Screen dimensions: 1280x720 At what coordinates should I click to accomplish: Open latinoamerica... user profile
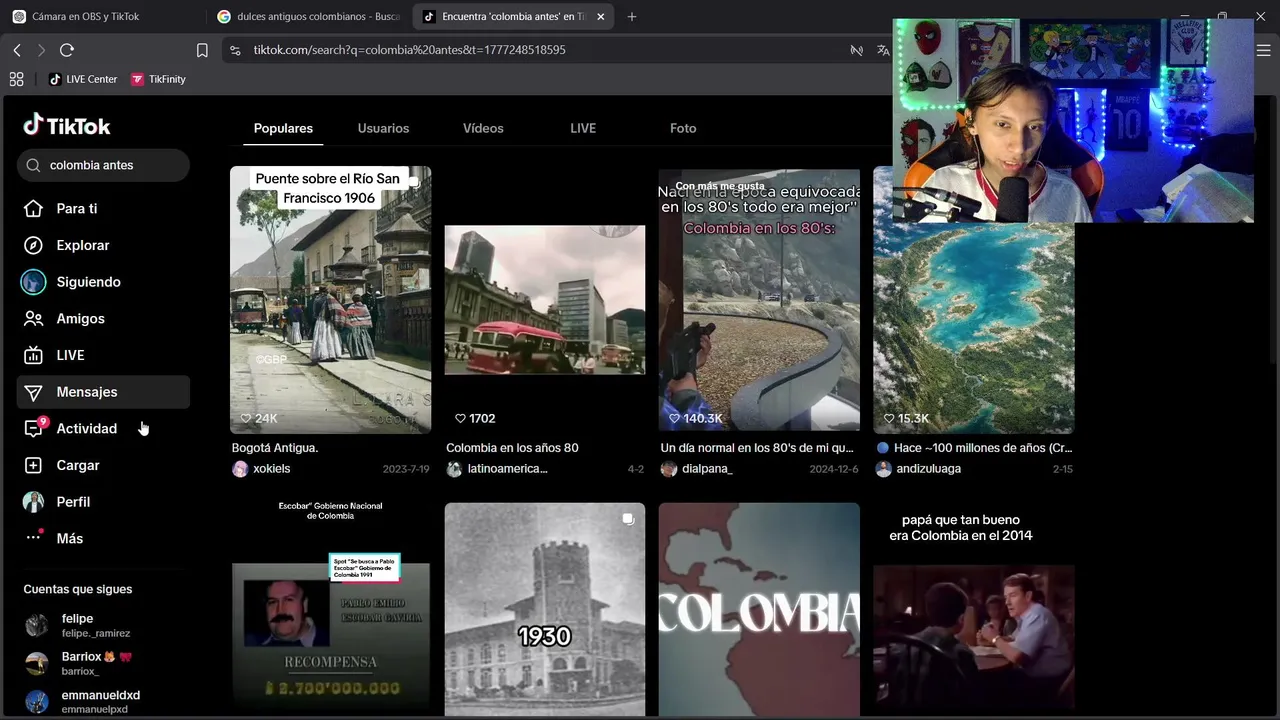coord(497,469)
